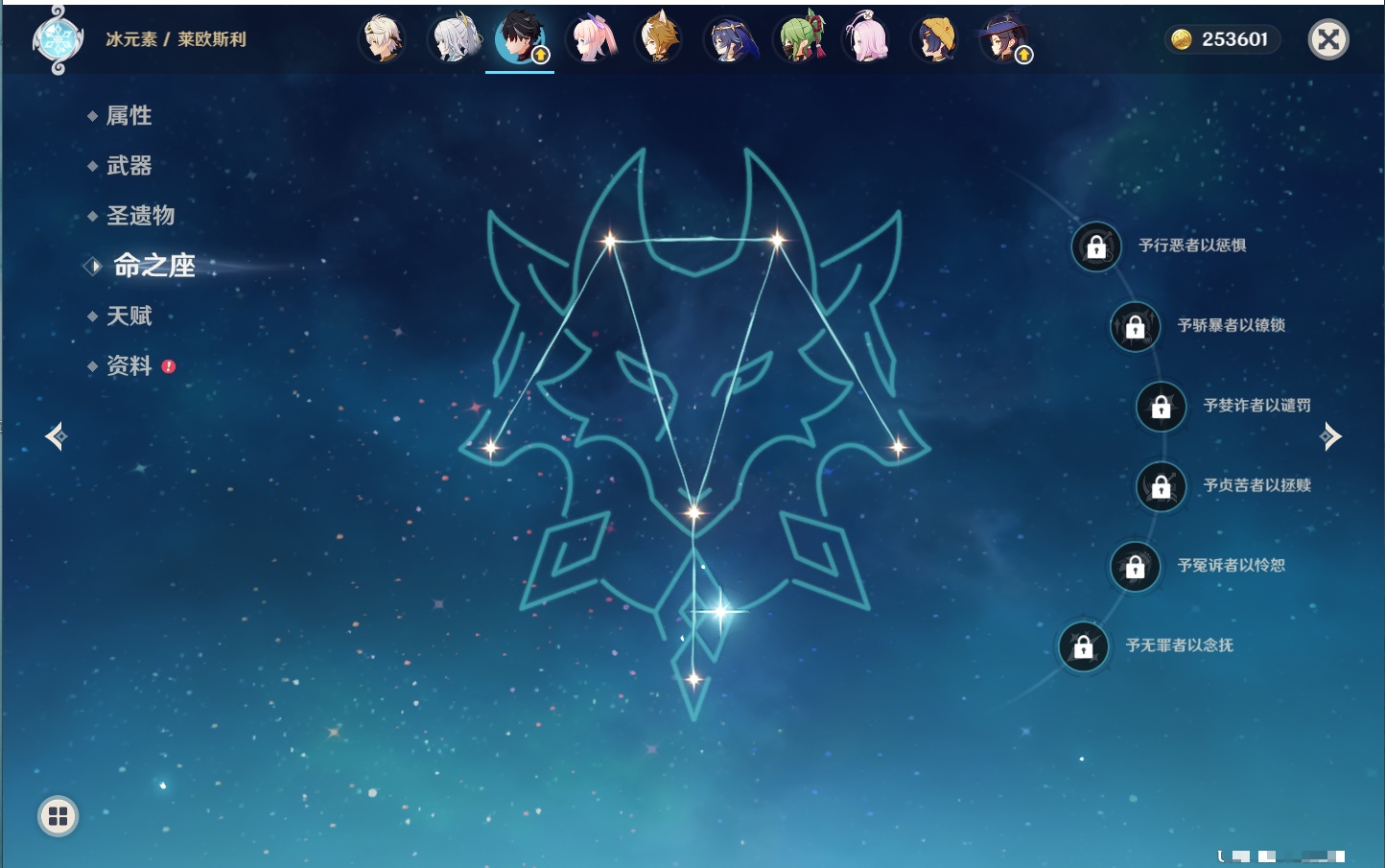Image resolution: width=1385 pixels, height=868 pixels.
Task: Select the witch-hat character with upgrade arrow
Action: [1004, 39]
